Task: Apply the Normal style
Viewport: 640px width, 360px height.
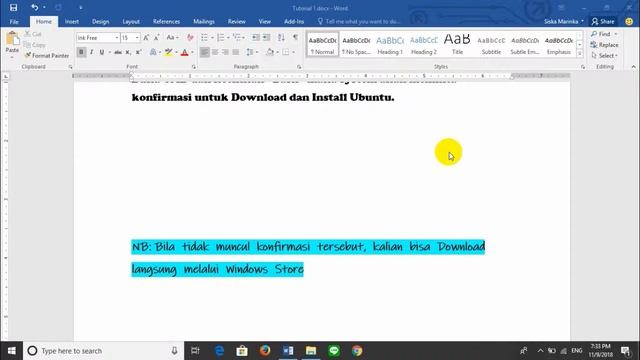Action: click(322, 44)
